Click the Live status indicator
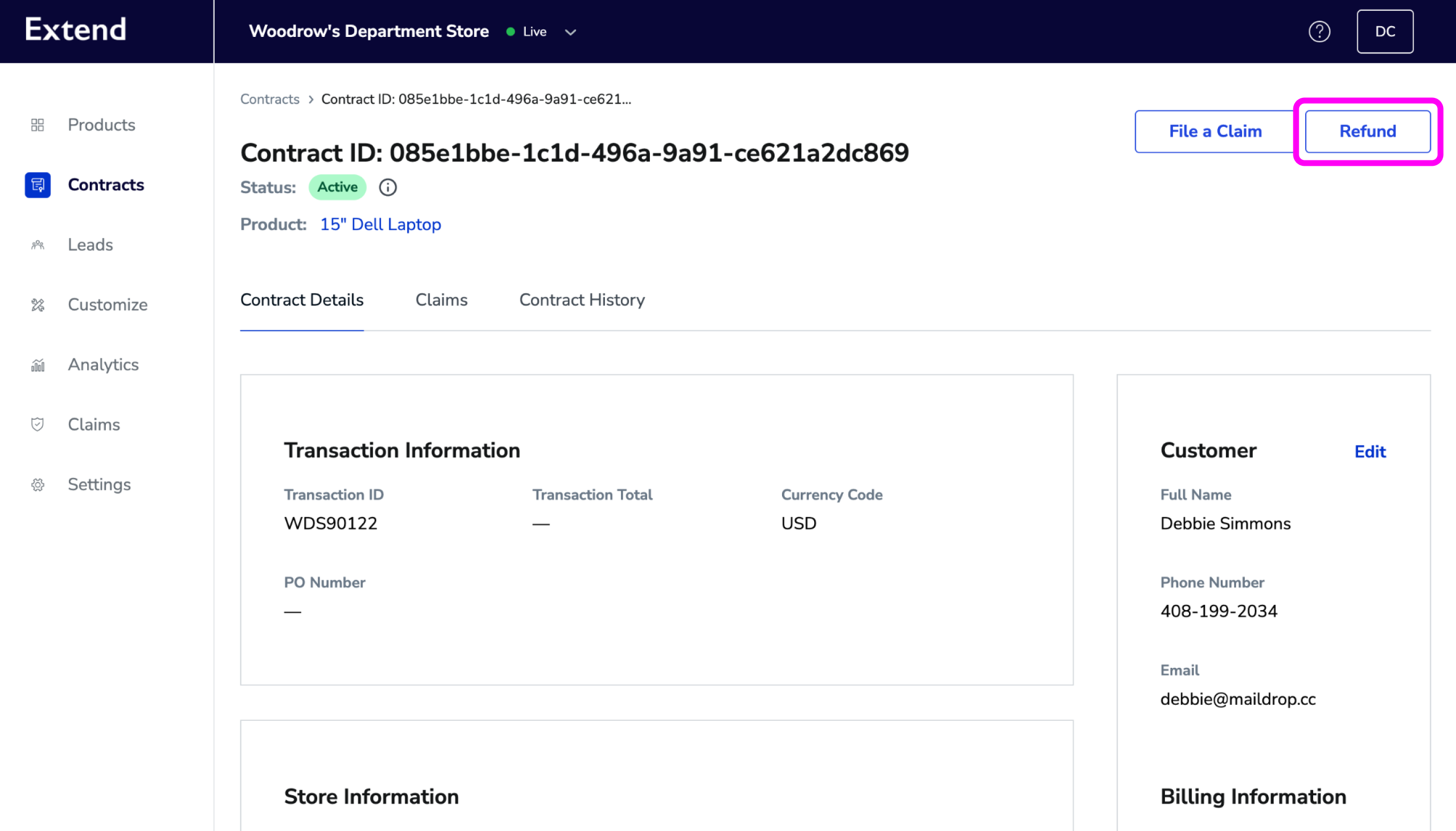Viewport: 1456px width, 831px height. pos(526,32)
